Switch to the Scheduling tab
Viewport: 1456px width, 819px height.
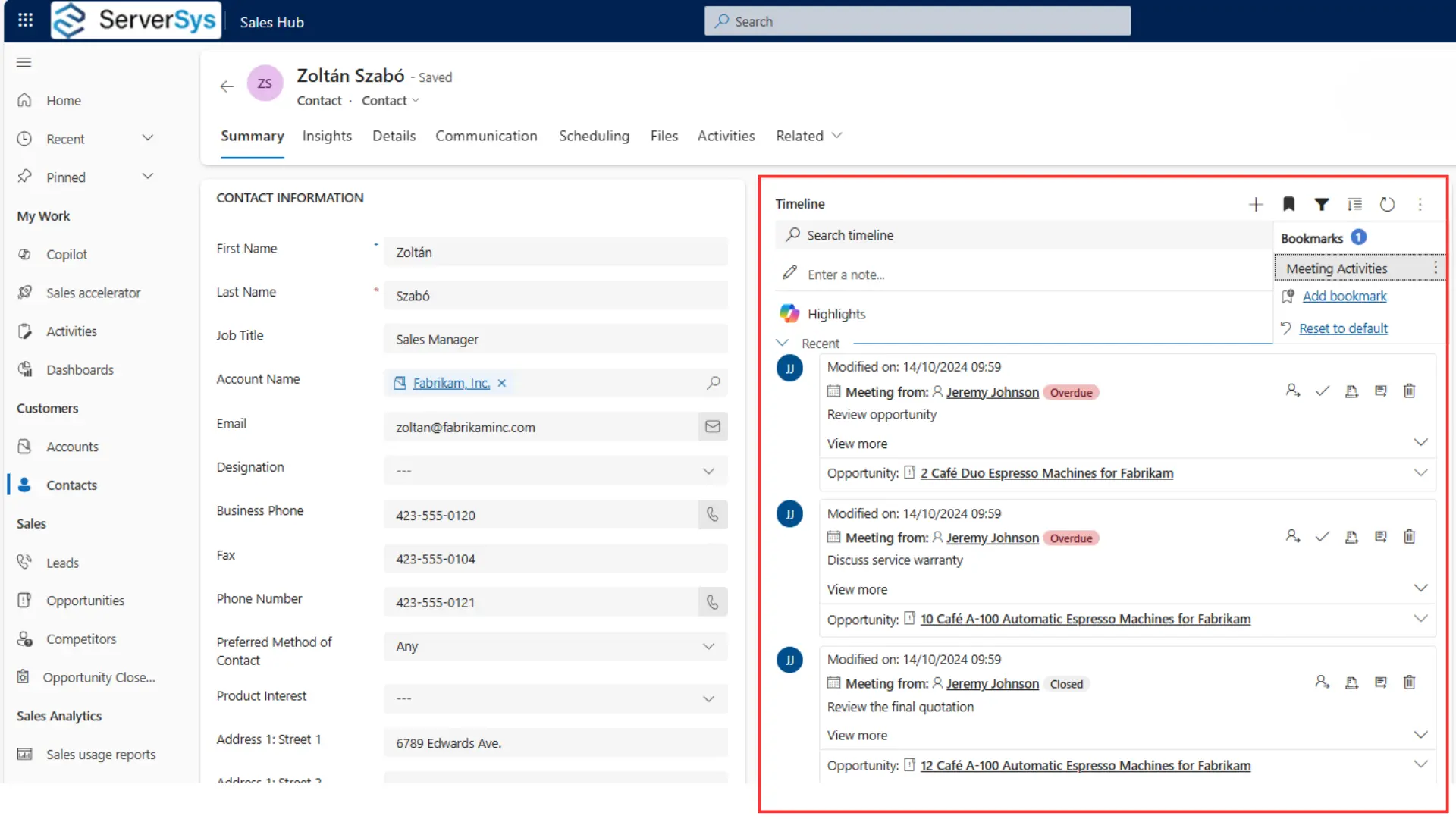(594, 136)
